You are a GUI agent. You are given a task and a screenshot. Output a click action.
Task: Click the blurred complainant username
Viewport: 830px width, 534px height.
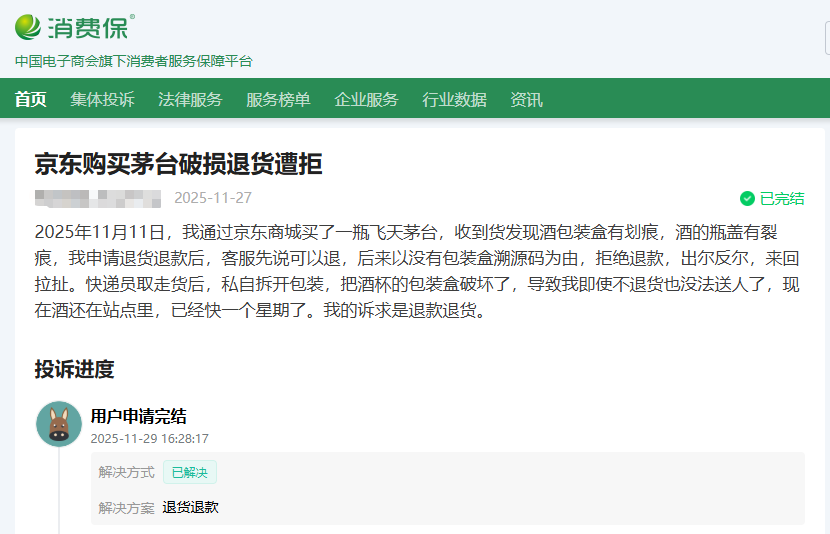(x=97, y=198)
